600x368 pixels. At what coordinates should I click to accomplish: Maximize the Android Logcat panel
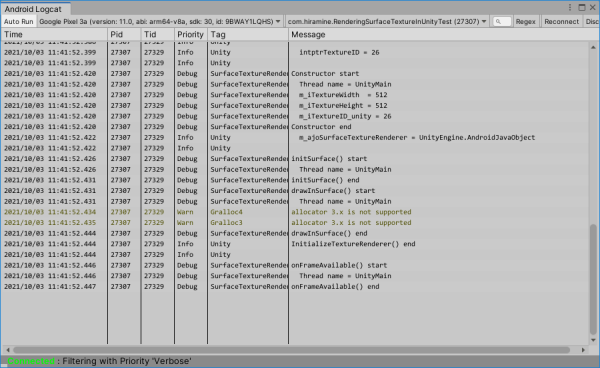coord(582,8)
